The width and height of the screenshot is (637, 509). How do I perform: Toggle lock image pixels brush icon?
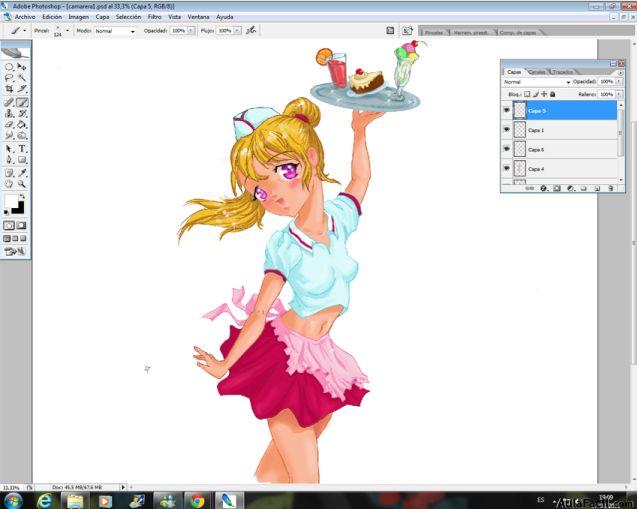click(535, 94)
